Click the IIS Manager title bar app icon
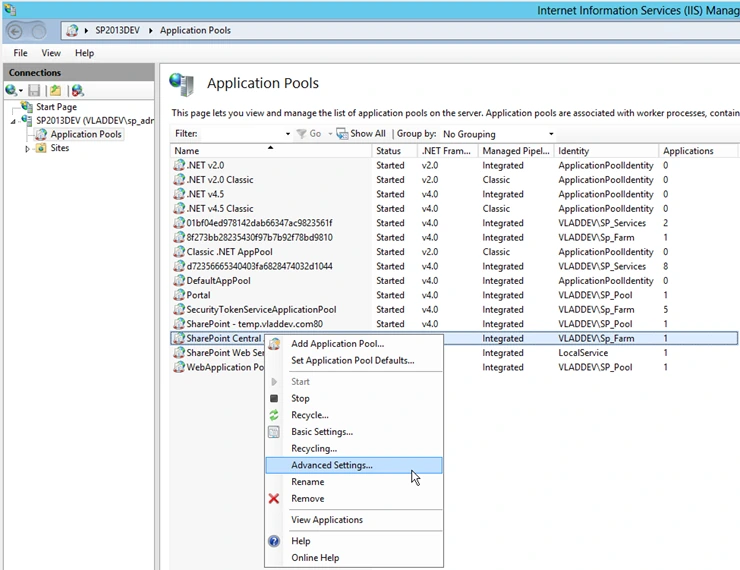Screen dimensions: 740x570 click(9, 9)
